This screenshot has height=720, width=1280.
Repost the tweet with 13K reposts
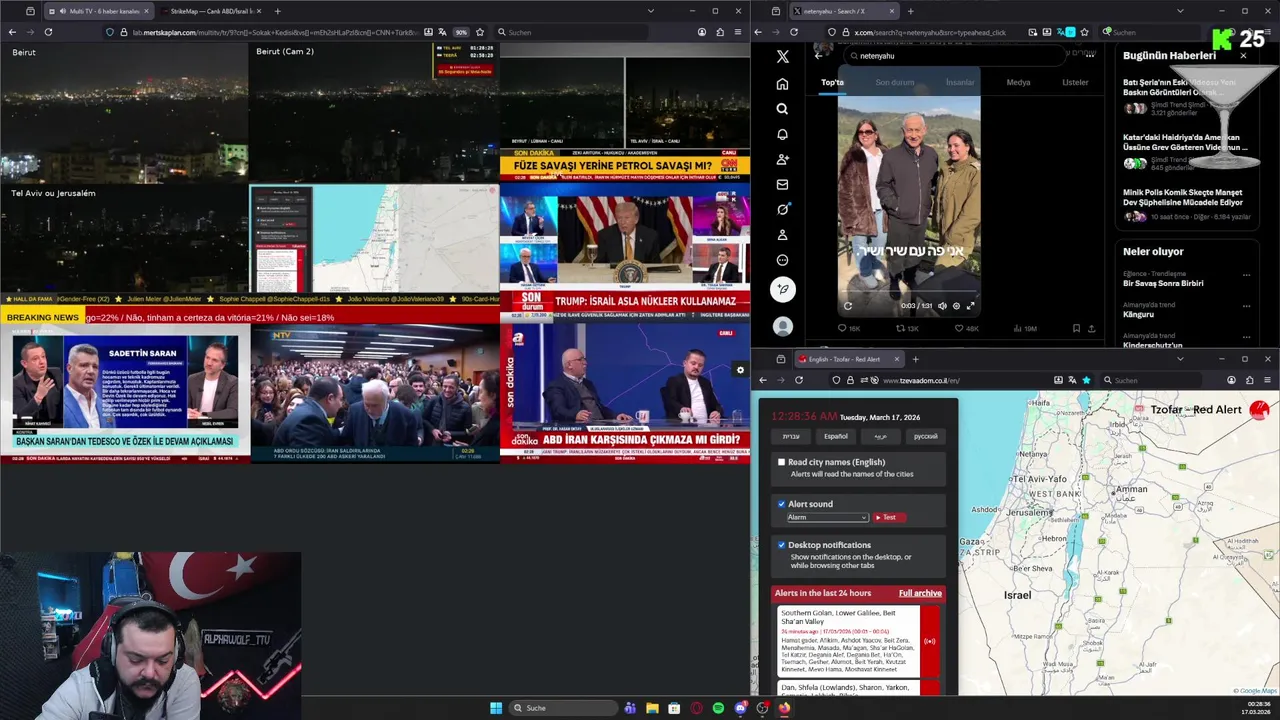[907, 328]
